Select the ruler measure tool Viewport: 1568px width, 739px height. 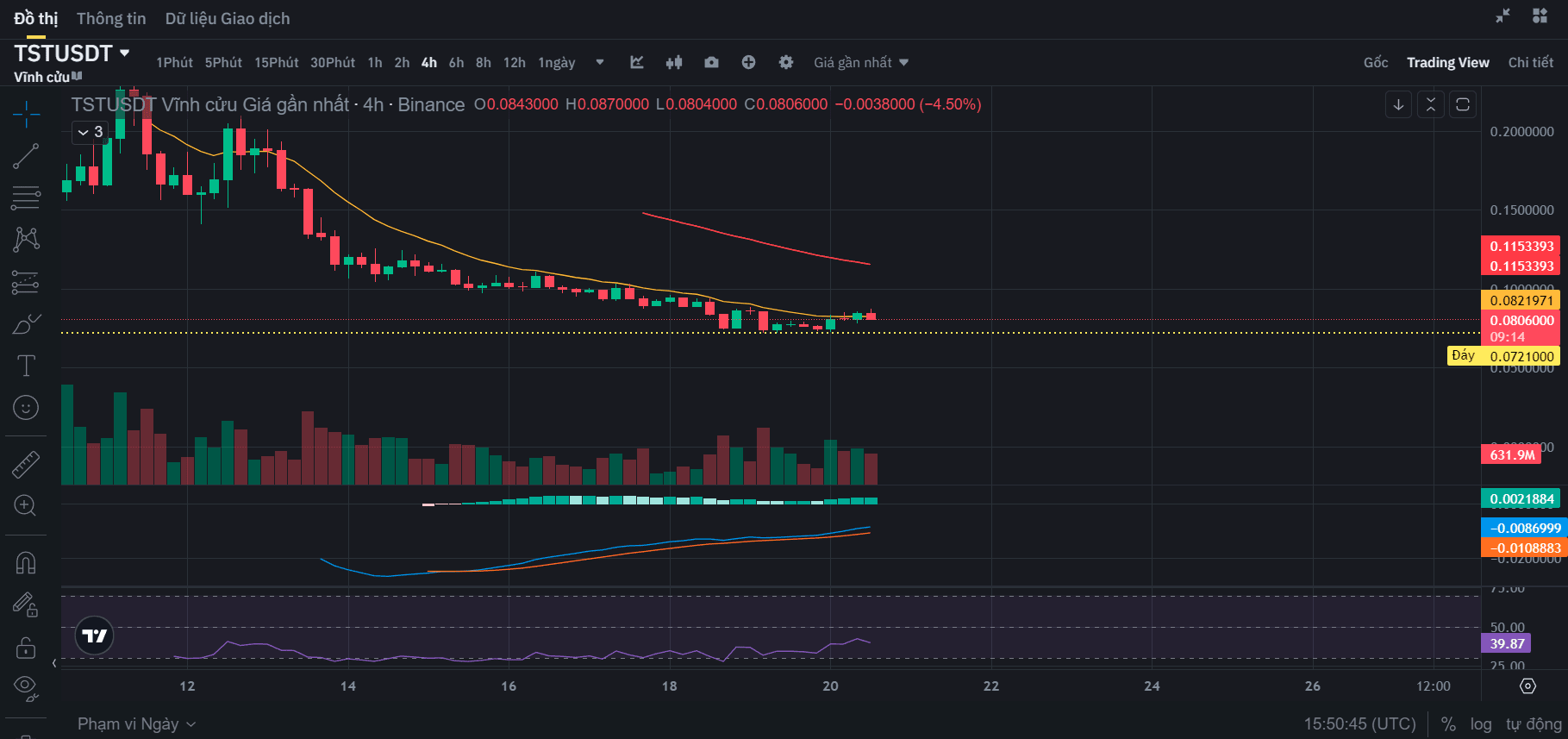click(26, 464)
